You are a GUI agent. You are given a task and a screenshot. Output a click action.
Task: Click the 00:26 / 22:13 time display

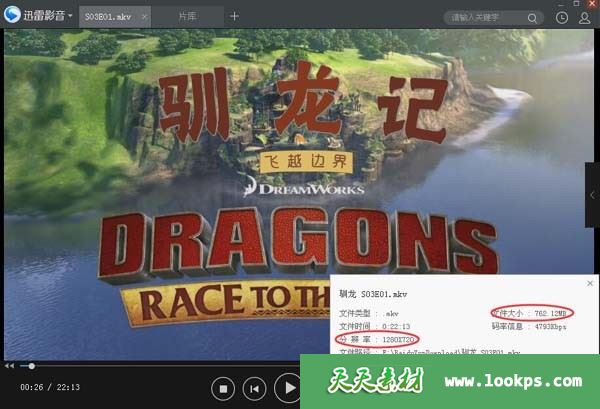(x=50, y=387)
